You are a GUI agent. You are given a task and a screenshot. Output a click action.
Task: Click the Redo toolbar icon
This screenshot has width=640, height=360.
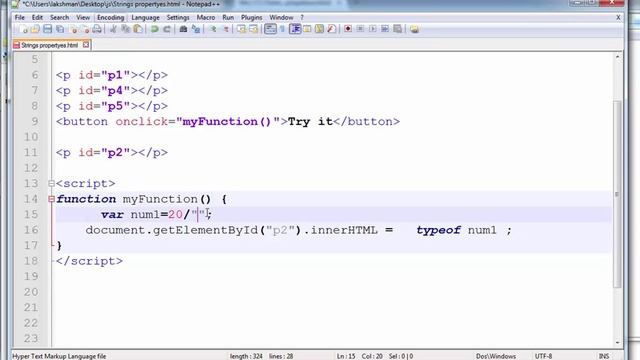click(167, 29)
